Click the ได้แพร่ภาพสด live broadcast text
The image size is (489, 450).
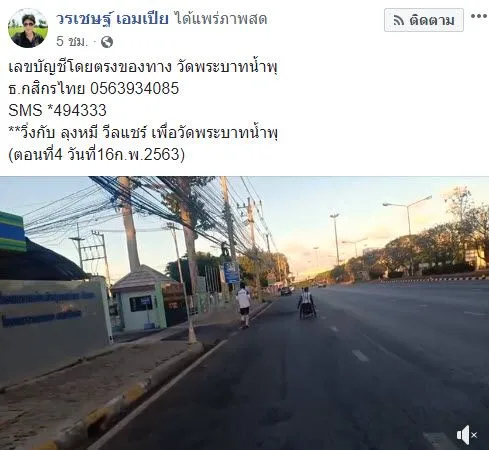[x=221, y=19]
